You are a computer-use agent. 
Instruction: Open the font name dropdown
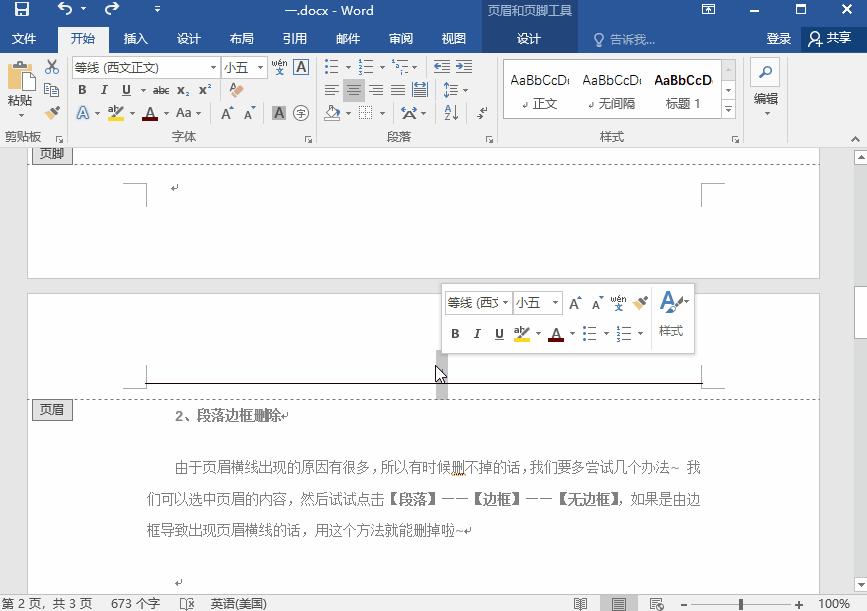(213, 68)
